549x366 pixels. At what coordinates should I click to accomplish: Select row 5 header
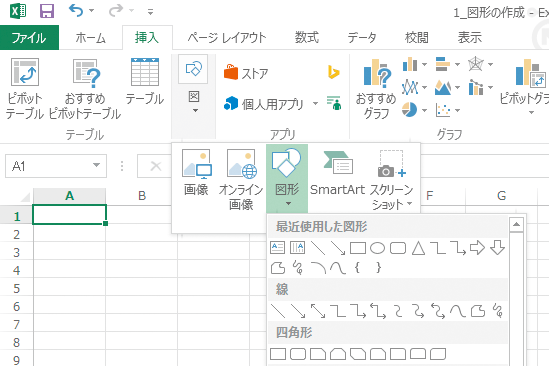point(16,288)
